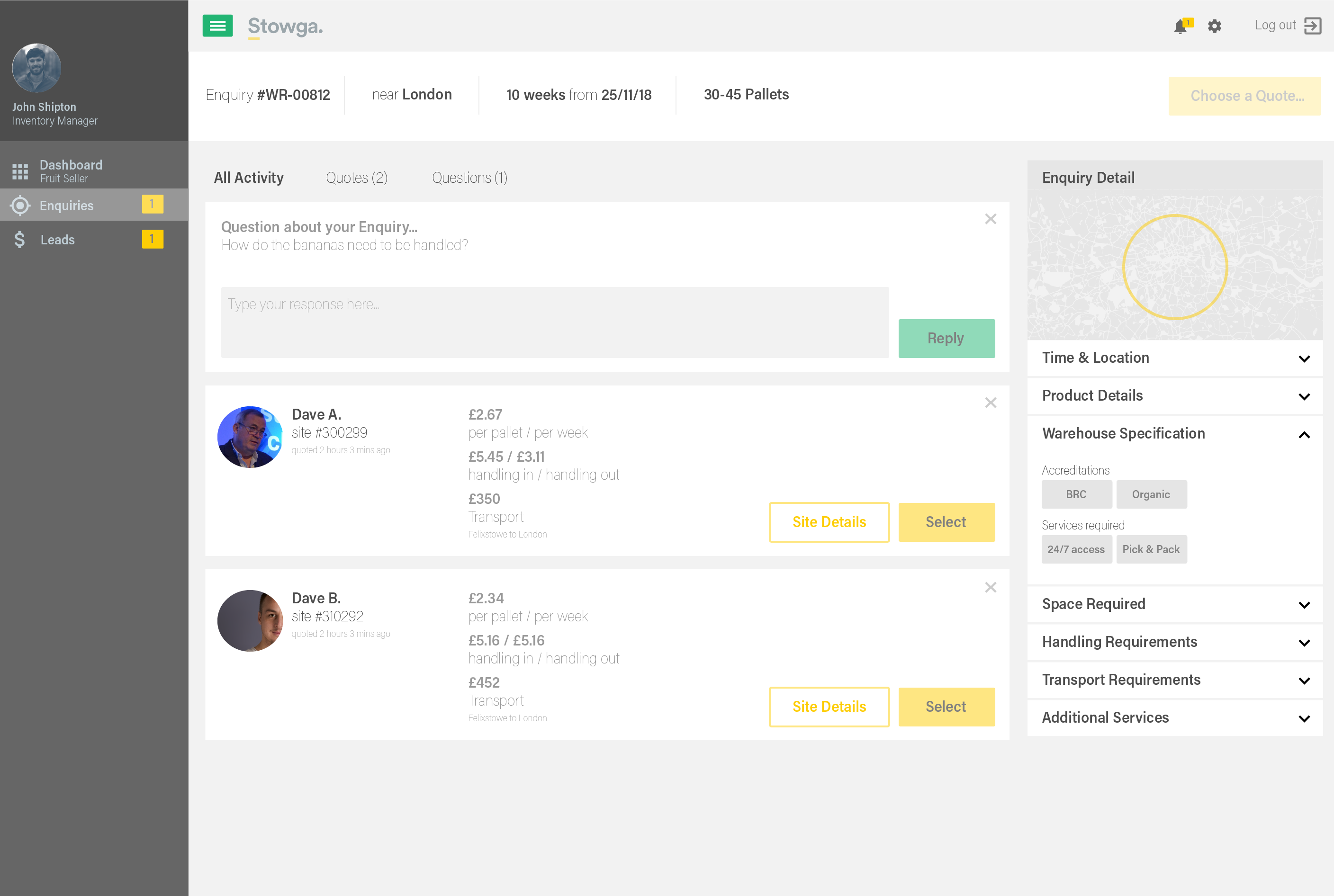Viewport: 1334px width, 896px height.
Task: Dismiss Dave B.'s quote card
Action: point(991,587)
